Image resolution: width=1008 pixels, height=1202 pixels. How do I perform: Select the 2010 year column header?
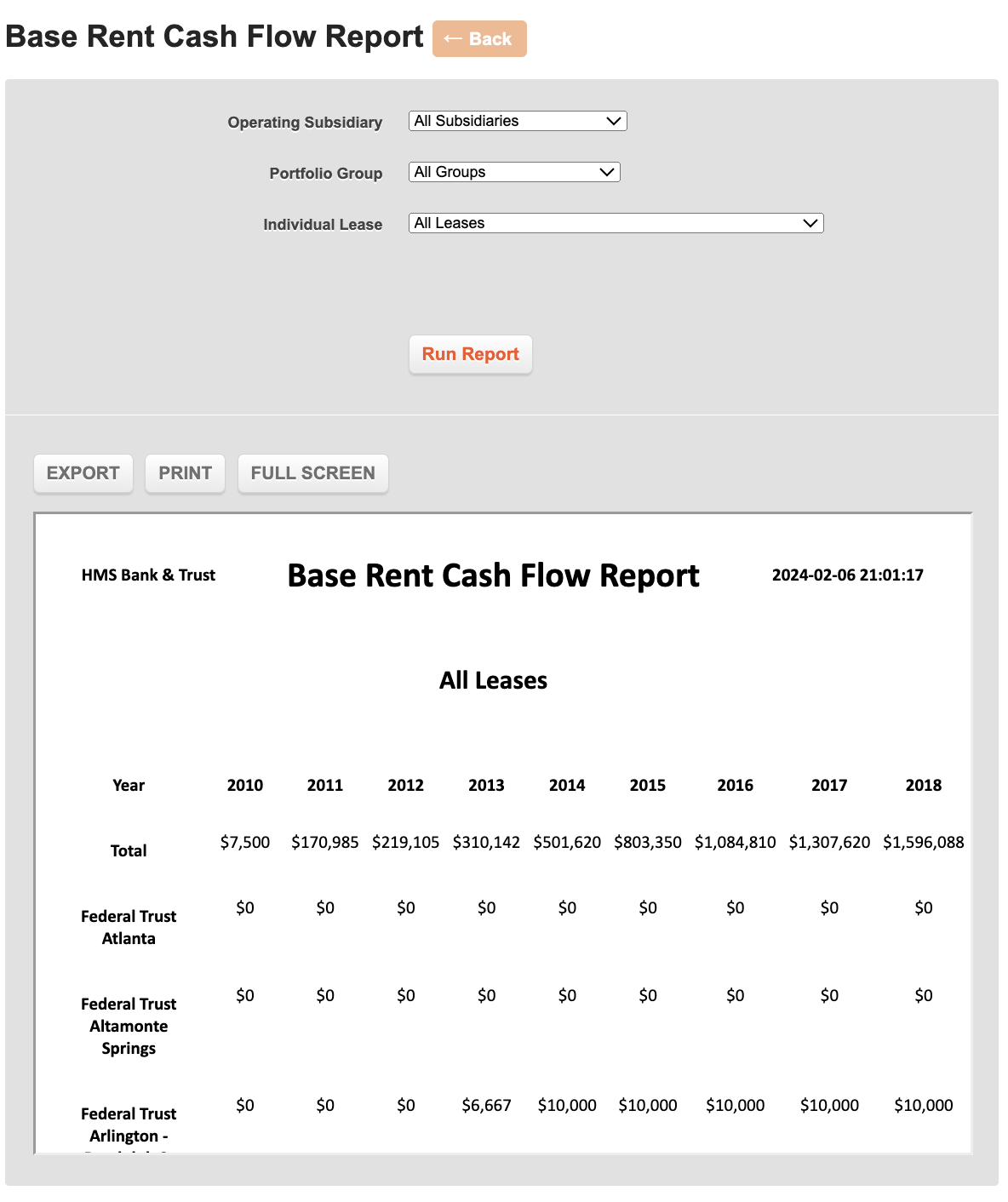[245, 785]
